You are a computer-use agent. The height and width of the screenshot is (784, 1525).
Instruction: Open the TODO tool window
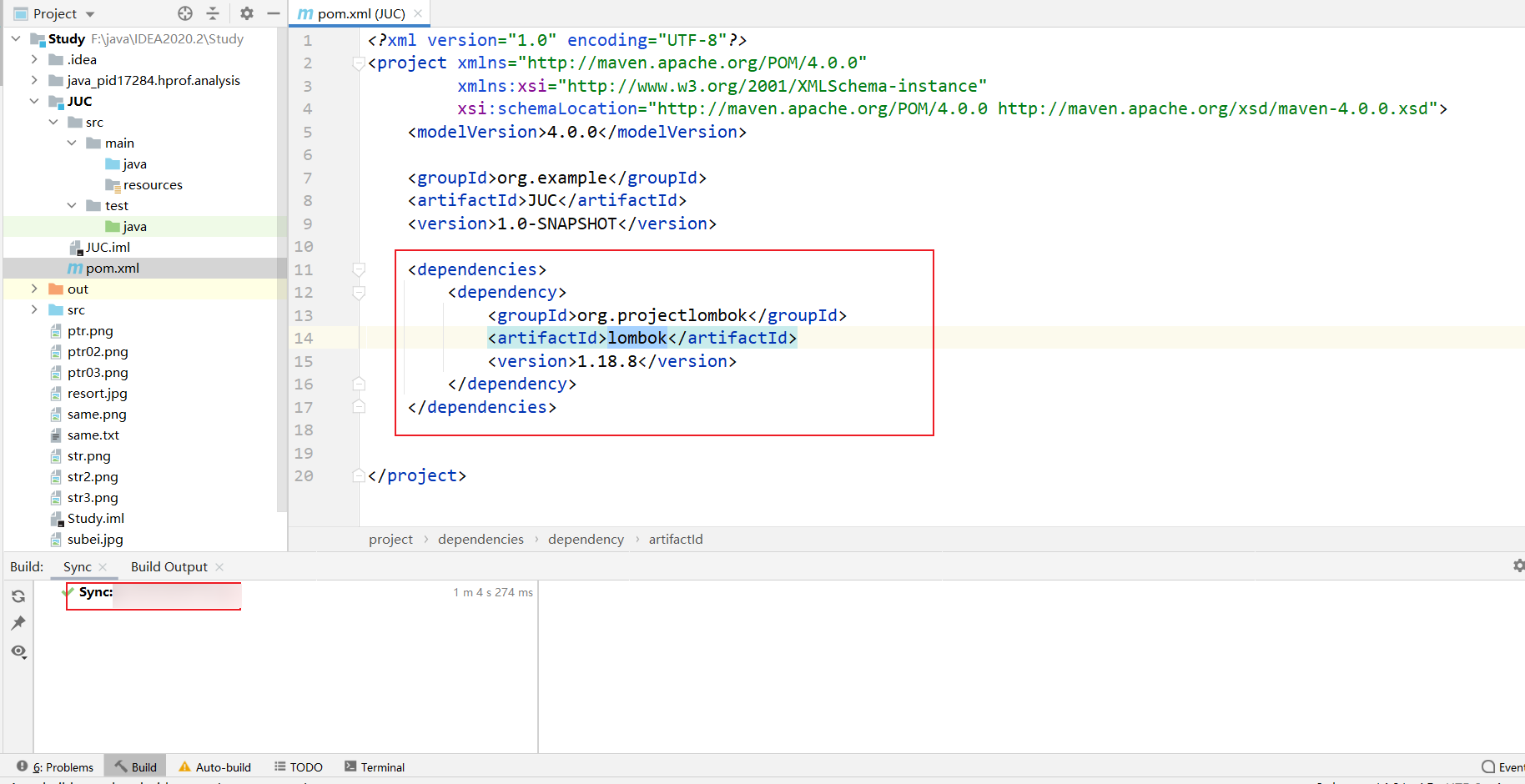click(x=299, y=766)
